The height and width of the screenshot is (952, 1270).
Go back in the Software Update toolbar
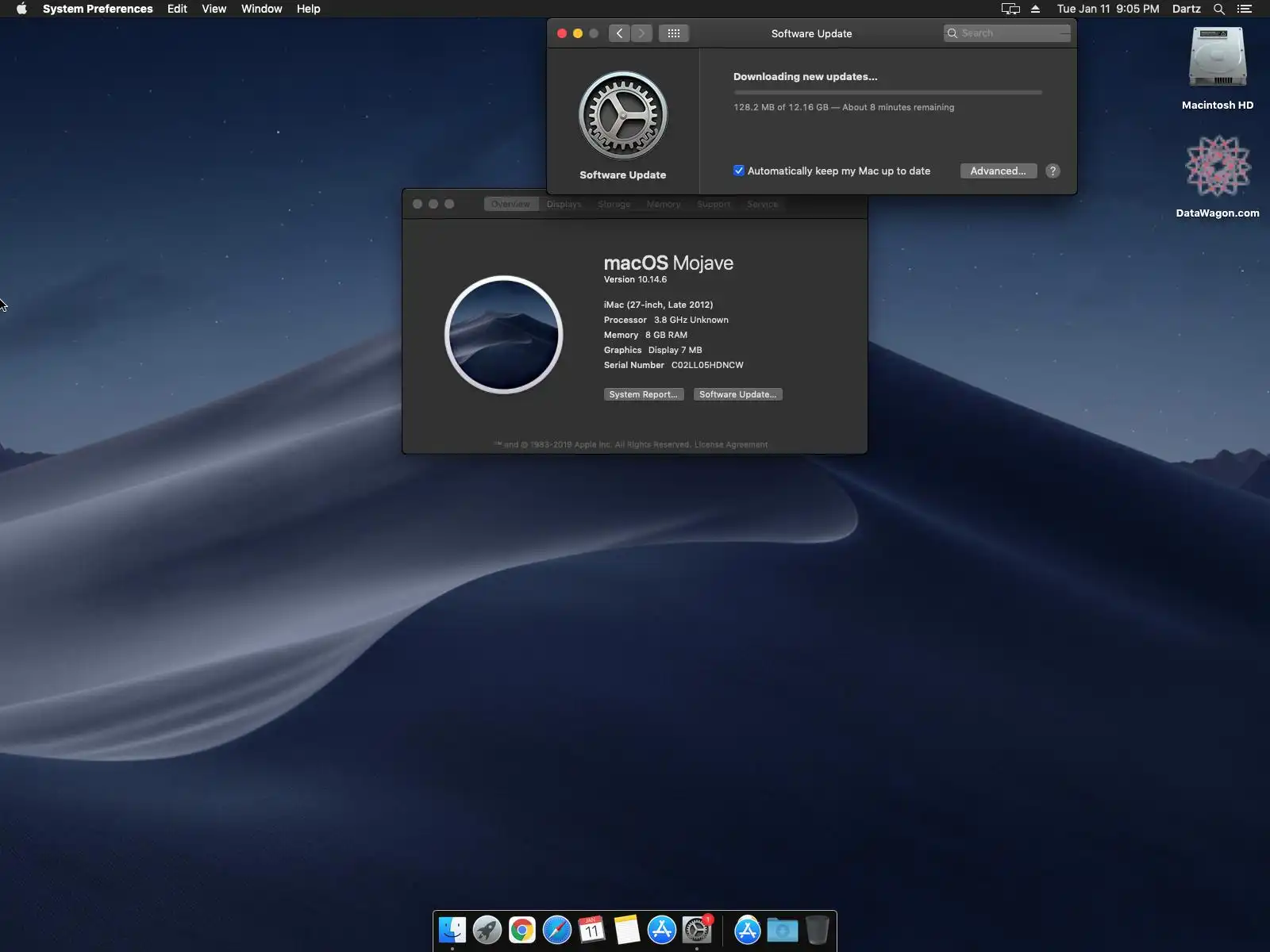[619, 33]
